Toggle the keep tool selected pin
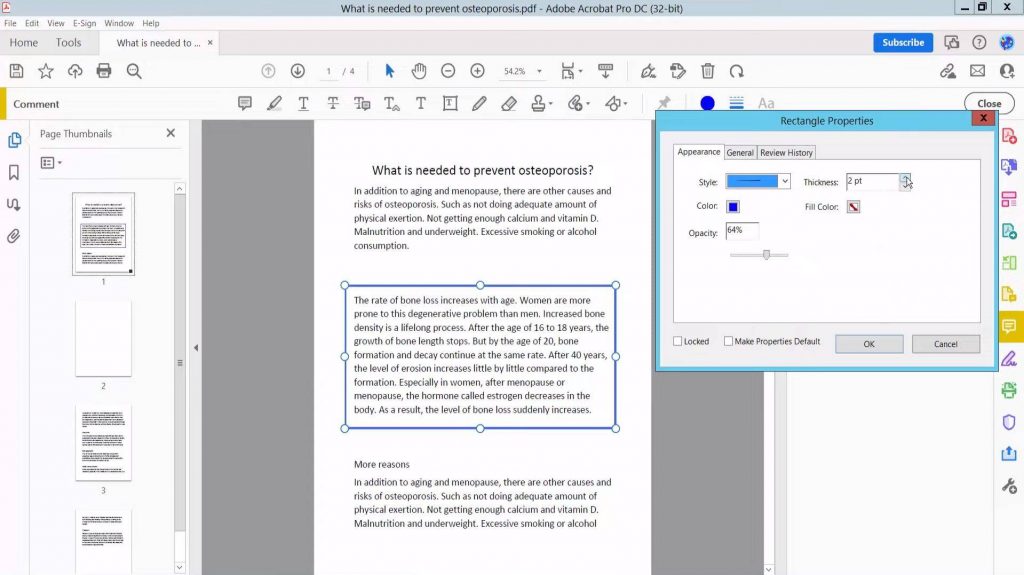1024x575 pixels. 664,103
